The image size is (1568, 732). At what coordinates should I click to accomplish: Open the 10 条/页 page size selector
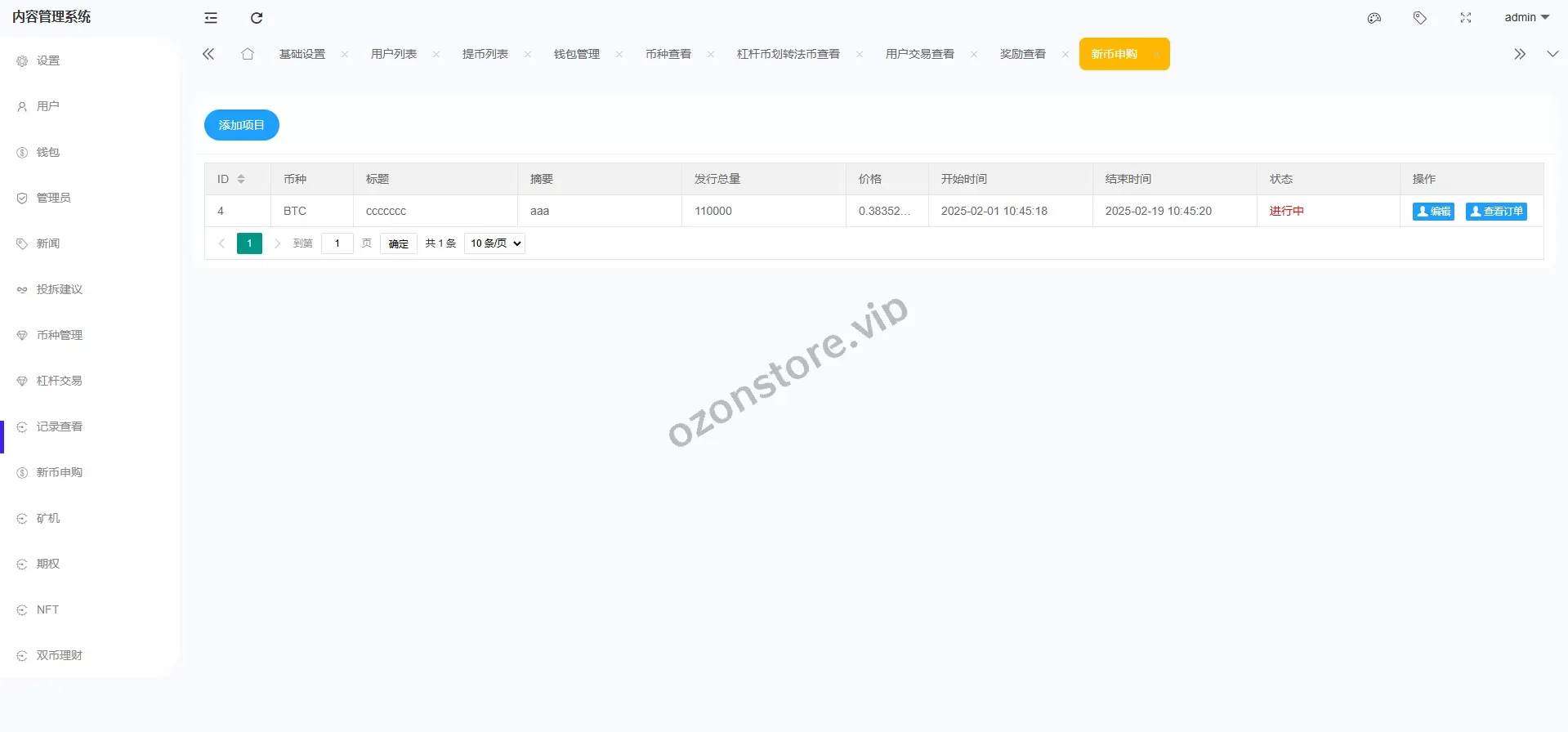pyautogui.click(x=494, y=243)
